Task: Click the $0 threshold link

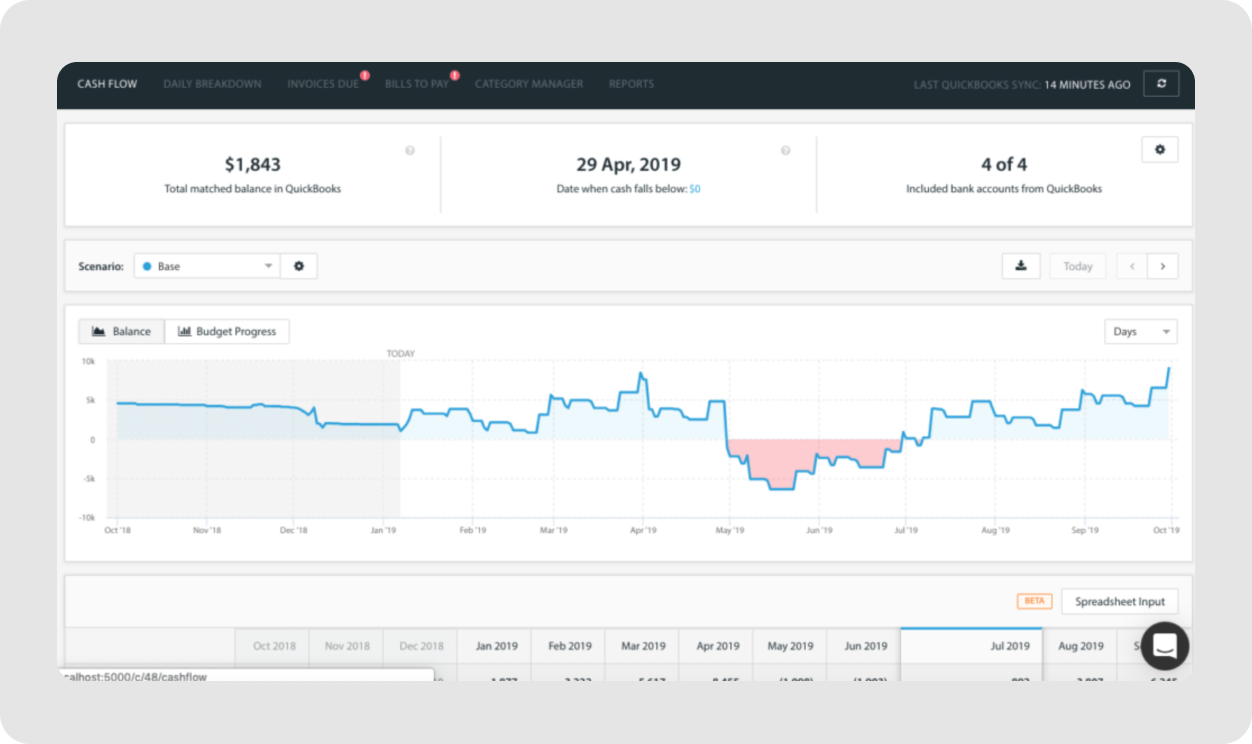Action: (x=696, y=188)
